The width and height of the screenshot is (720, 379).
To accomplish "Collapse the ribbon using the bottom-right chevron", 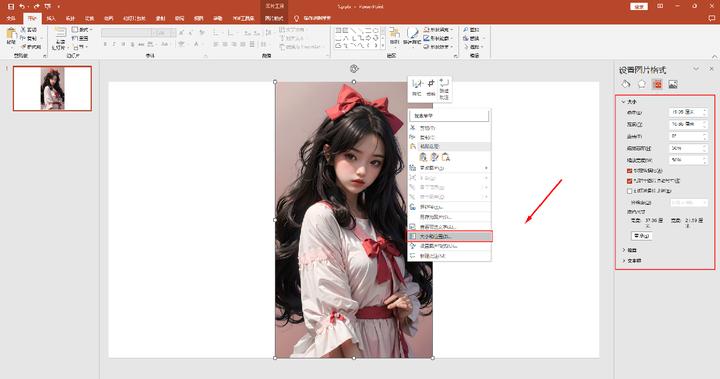I will click(x=714, y=56).
